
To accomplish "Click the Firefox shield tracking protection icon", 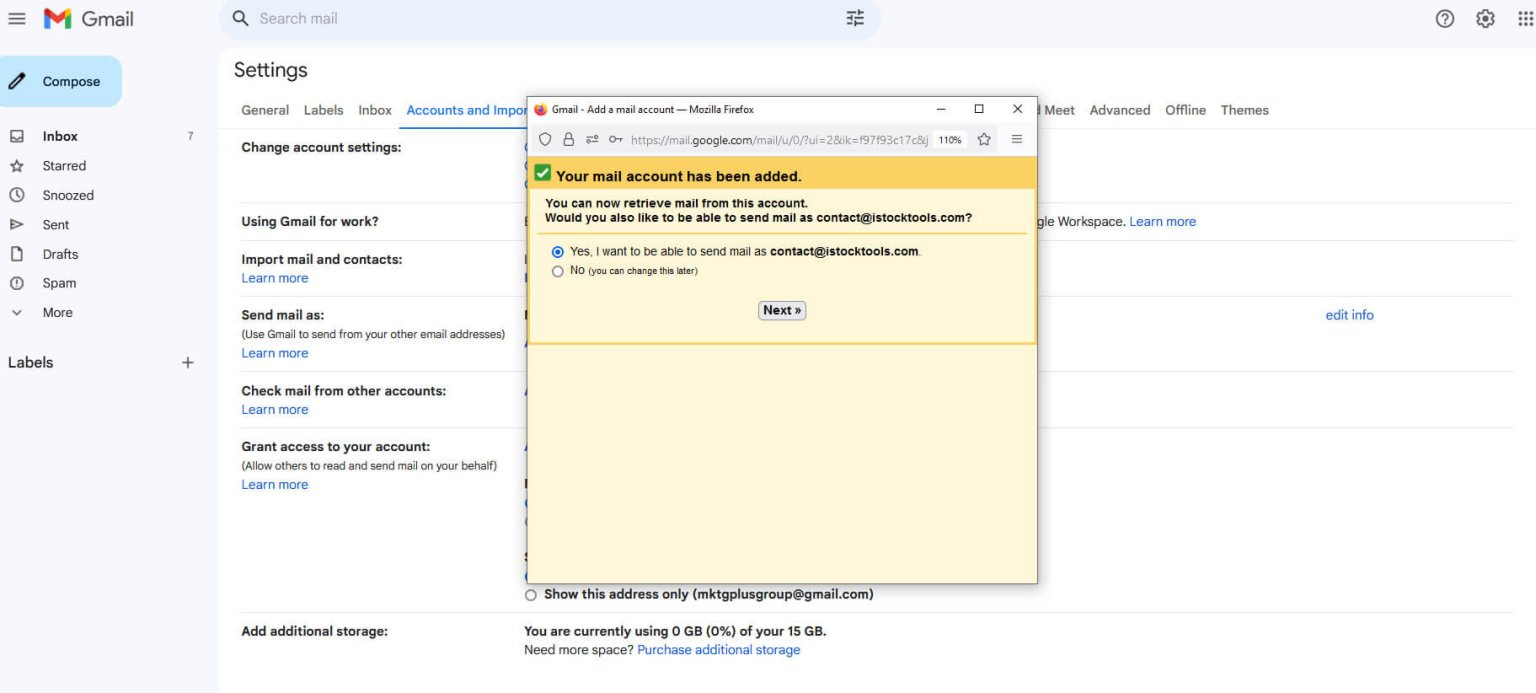I will tap(546, 139).
